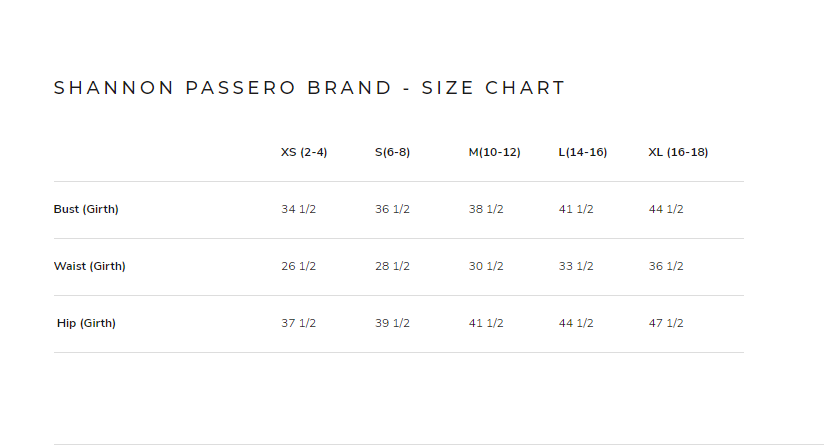Viewport: 824px width, 445px height.
Task: Click the XL bust value 44 1/2
Action: (x=666, y=209)
